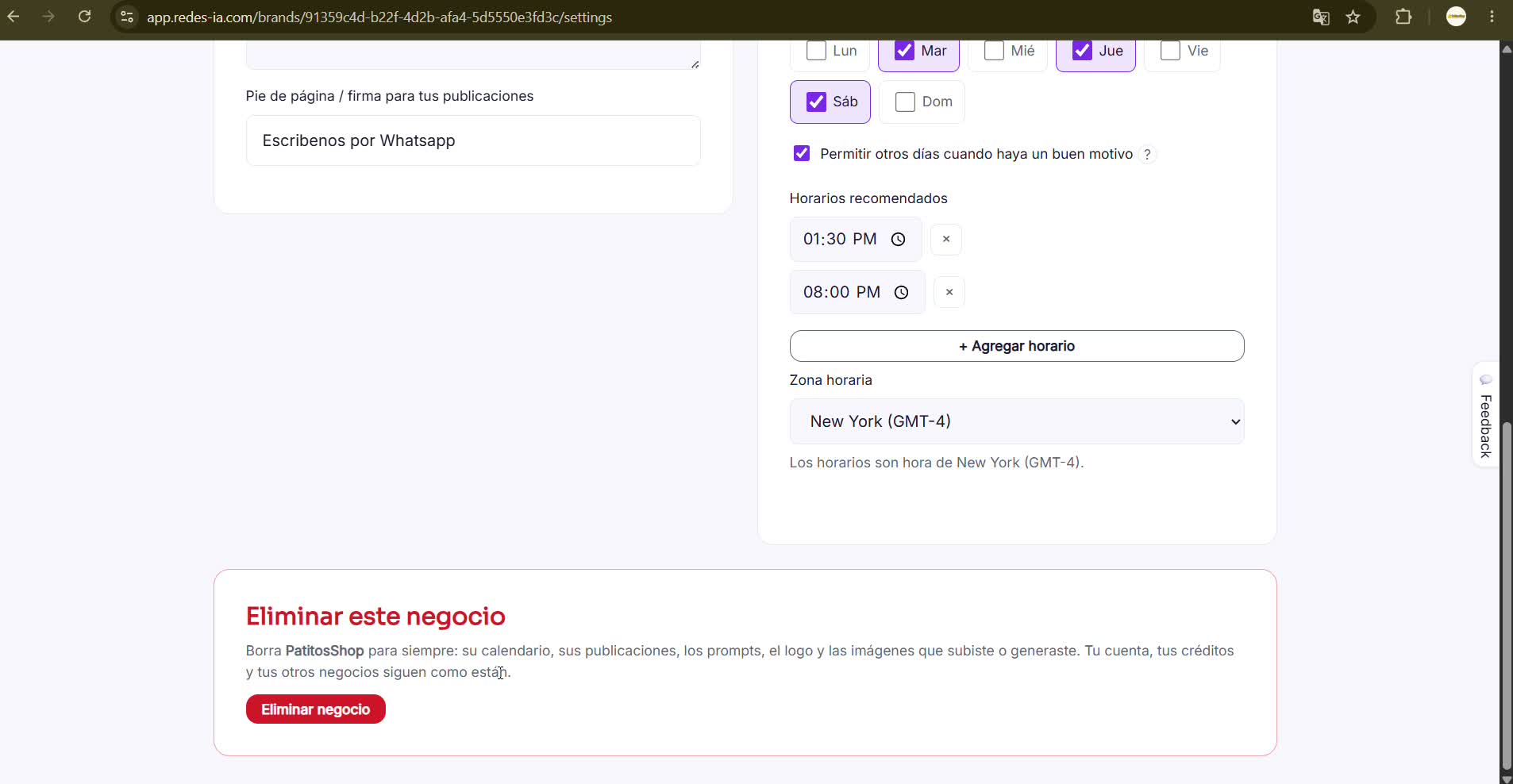The width and height of the screenshot is (1513, 784).
Task: Click the 08:00 PM time field
Action: (857, 292)
